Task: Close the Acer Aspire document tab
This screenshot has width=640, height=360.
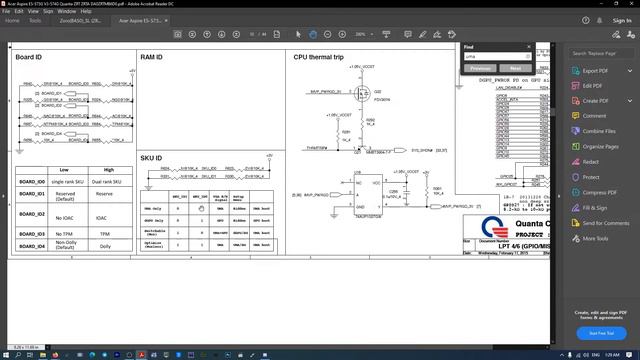Action: pyautogui.click(x=166, y=21)
